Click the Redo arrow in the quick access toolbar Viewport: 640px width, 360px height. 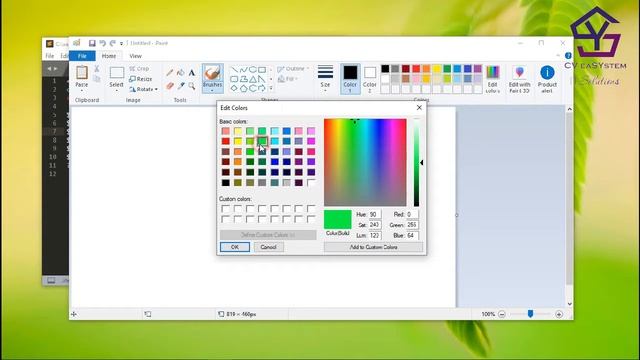pos(113,43)
